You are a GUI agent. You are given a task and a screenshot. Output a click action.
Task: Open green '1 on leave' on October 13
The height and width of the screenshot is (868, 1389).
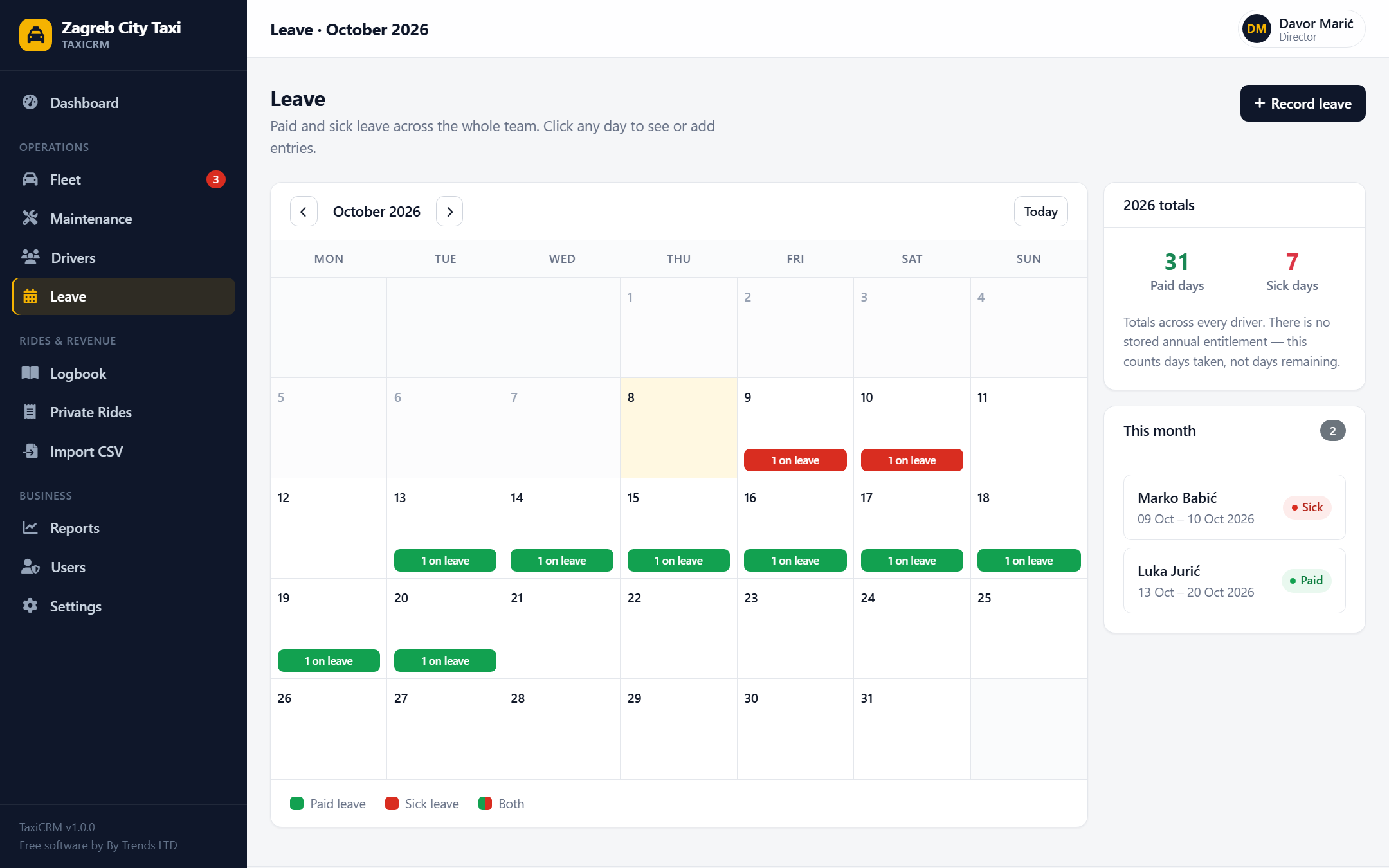pos(445,561)
